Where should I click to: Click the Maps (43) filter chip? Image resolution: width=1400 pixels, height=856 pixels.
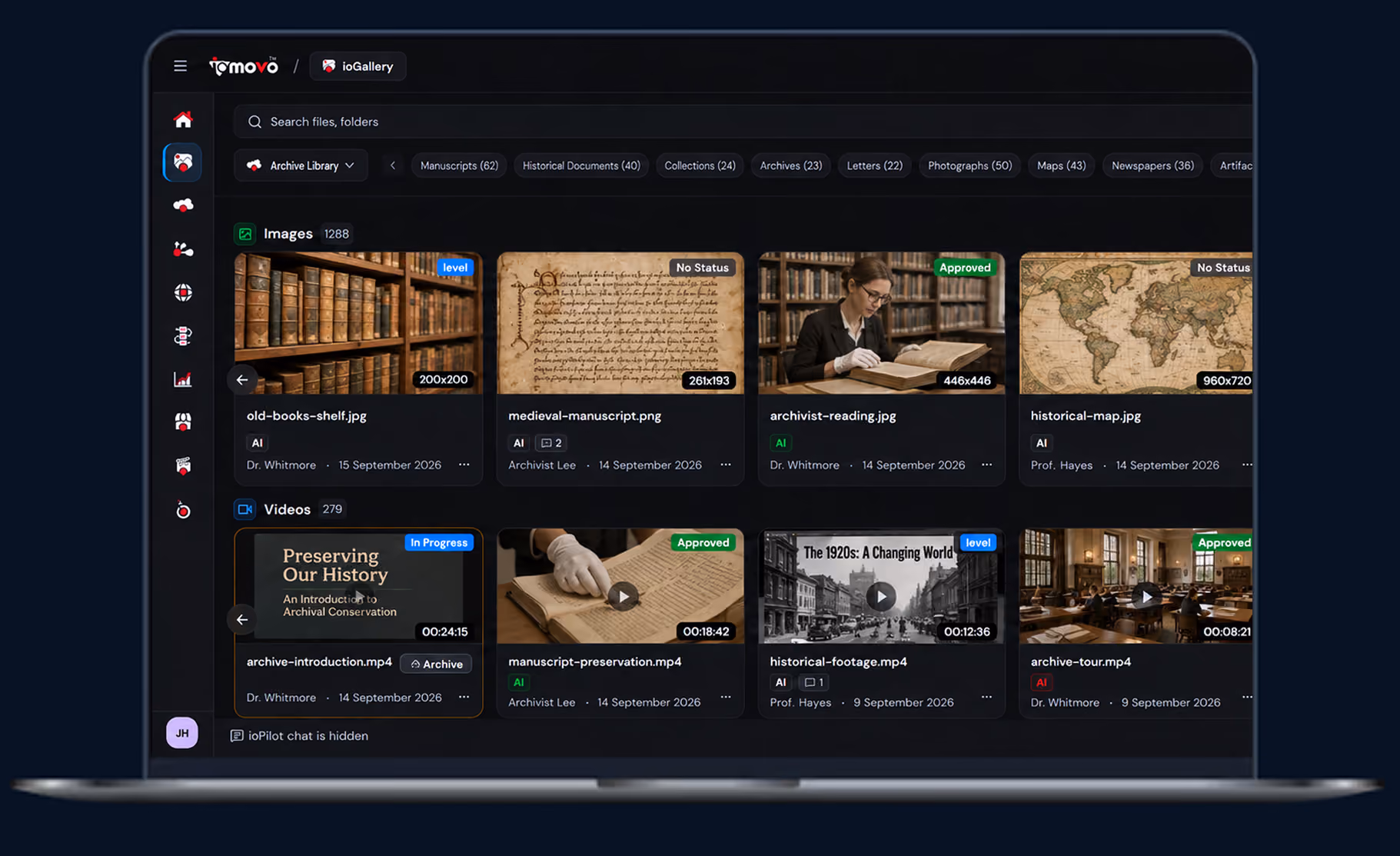1061,165
